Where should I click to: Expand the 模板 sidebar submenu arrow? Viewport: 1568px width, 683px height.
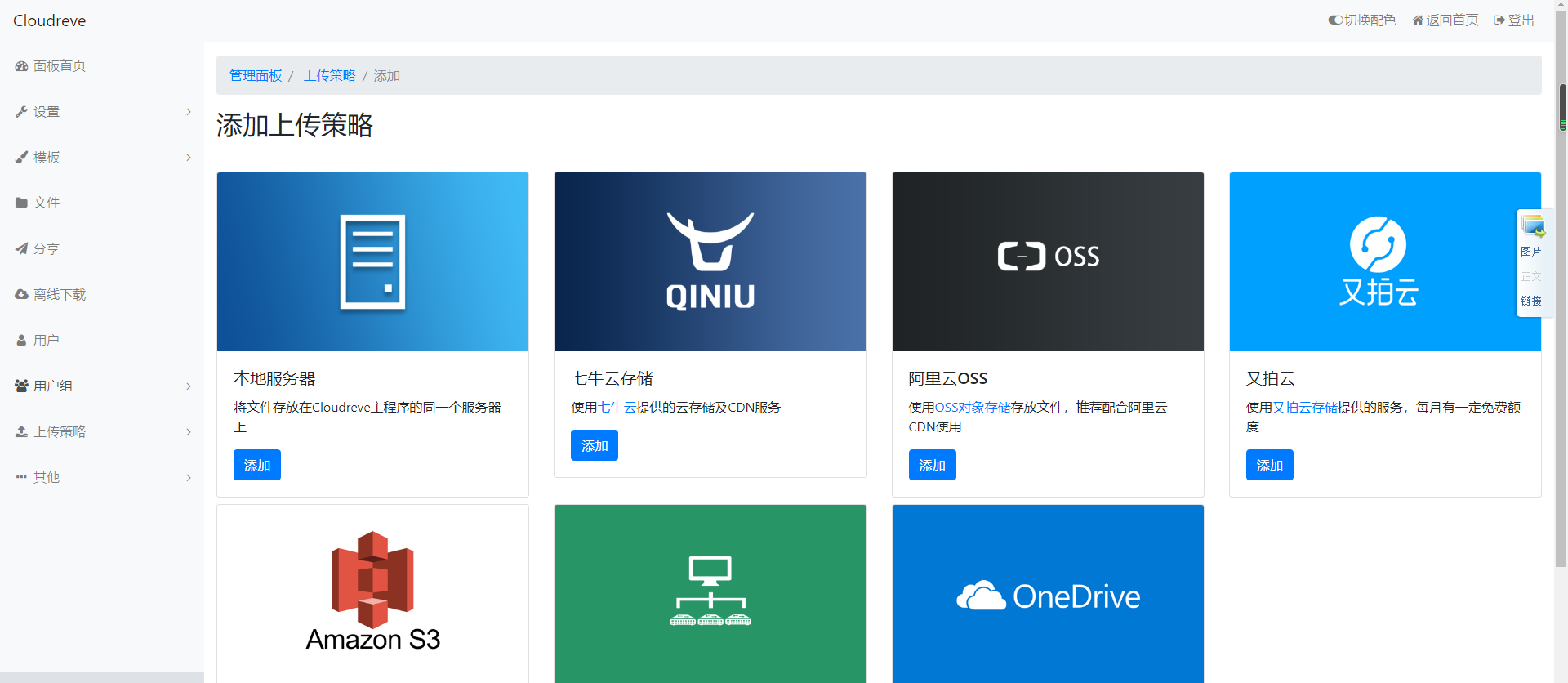[x=189, y=158]
